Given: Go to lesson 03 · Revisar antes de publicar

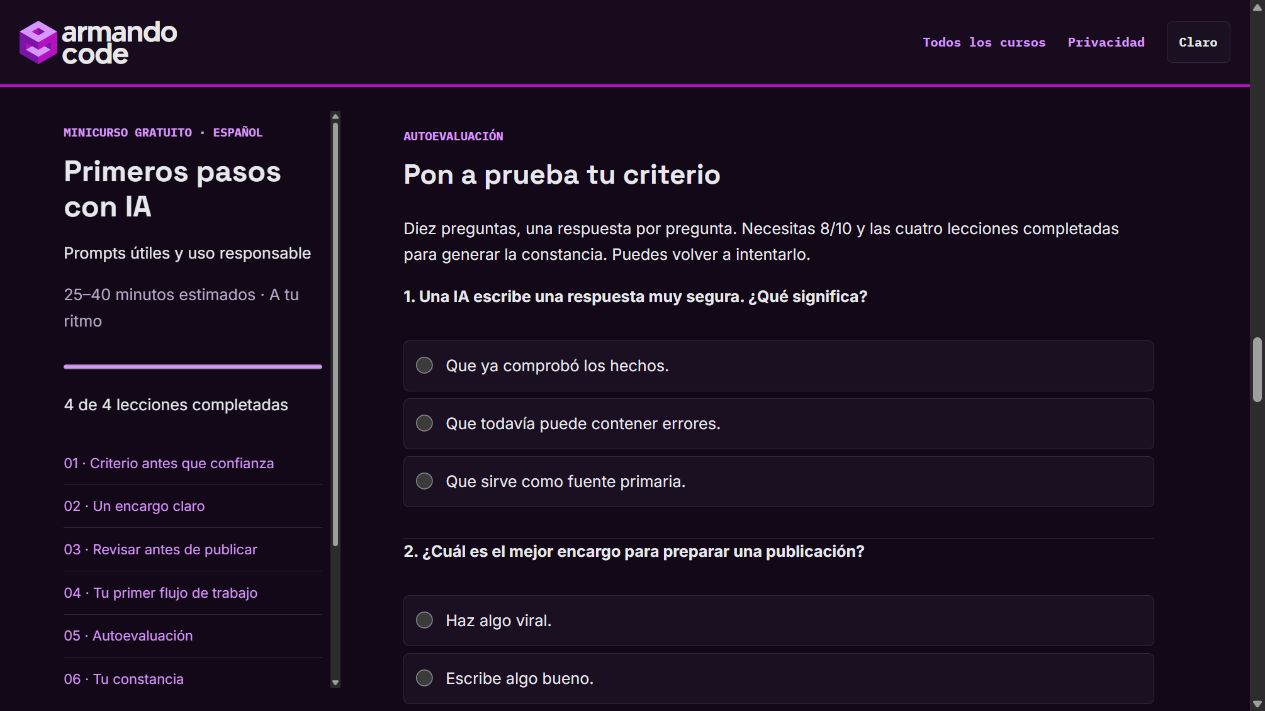Looking at the screenshot, I should (x=160, y=549).
